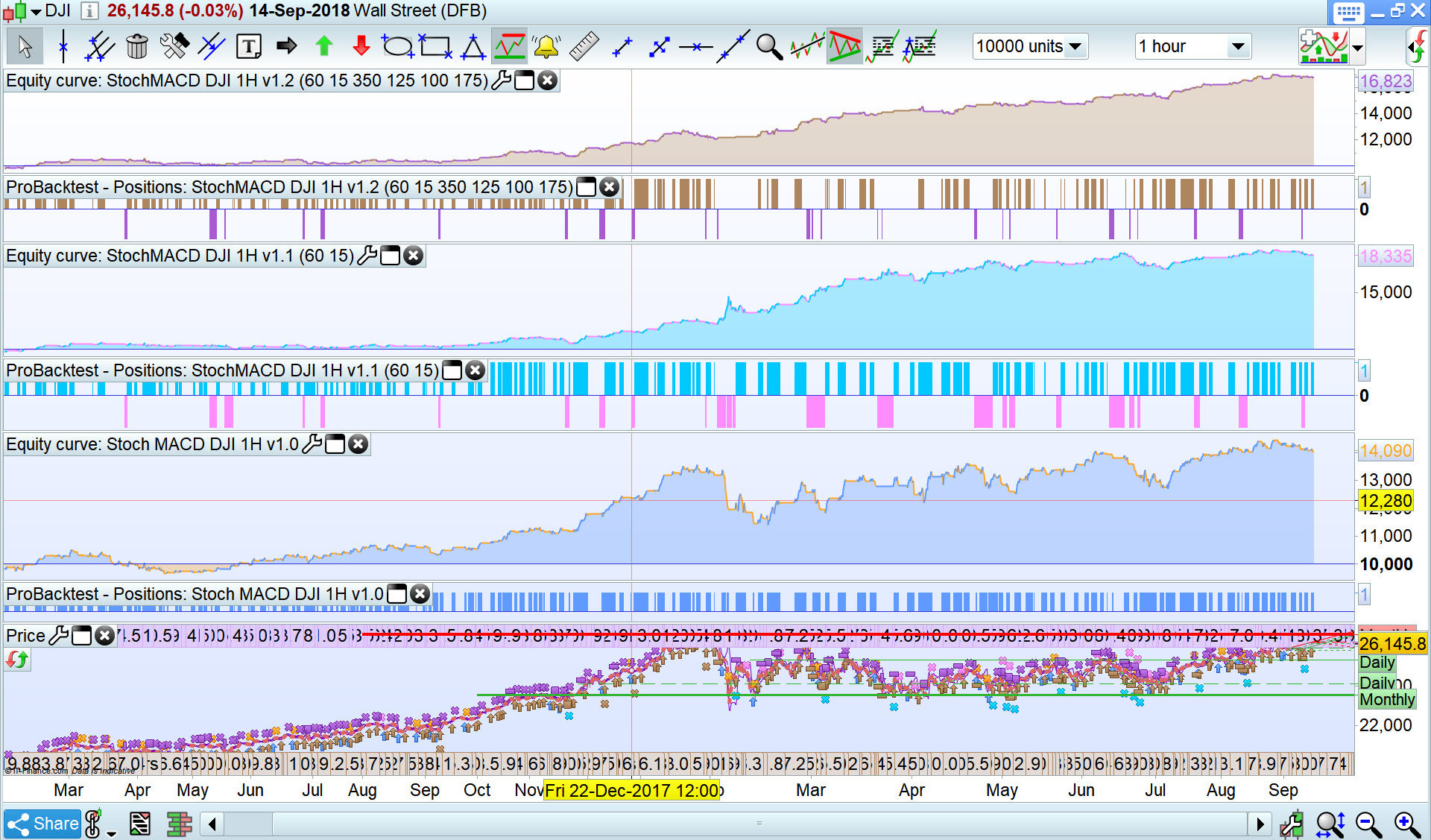
Task: Click scrollbar right arrow button
Action: [1260, 824]
